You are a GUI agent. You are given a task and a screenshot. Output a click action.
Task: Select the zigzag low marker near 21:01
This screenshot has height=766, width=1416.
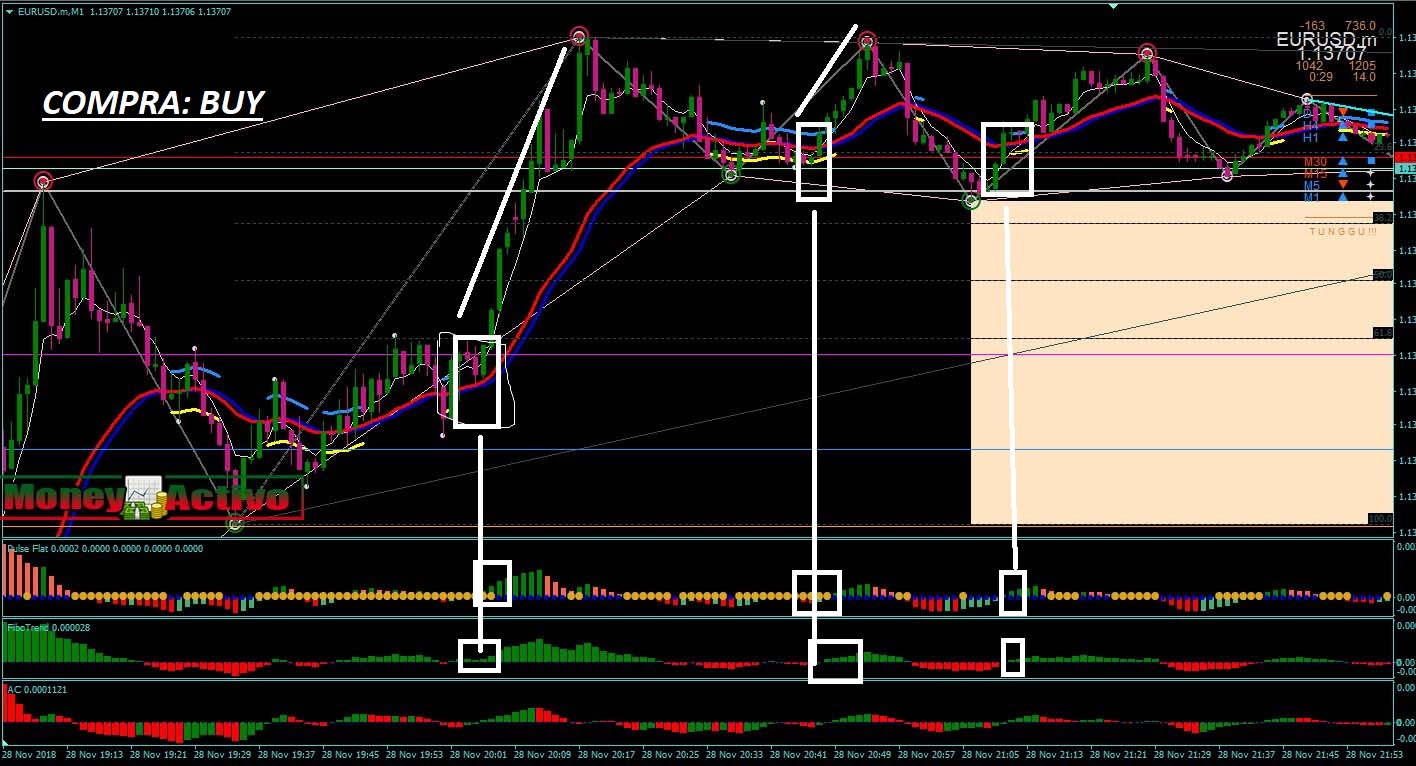[971, 201]
